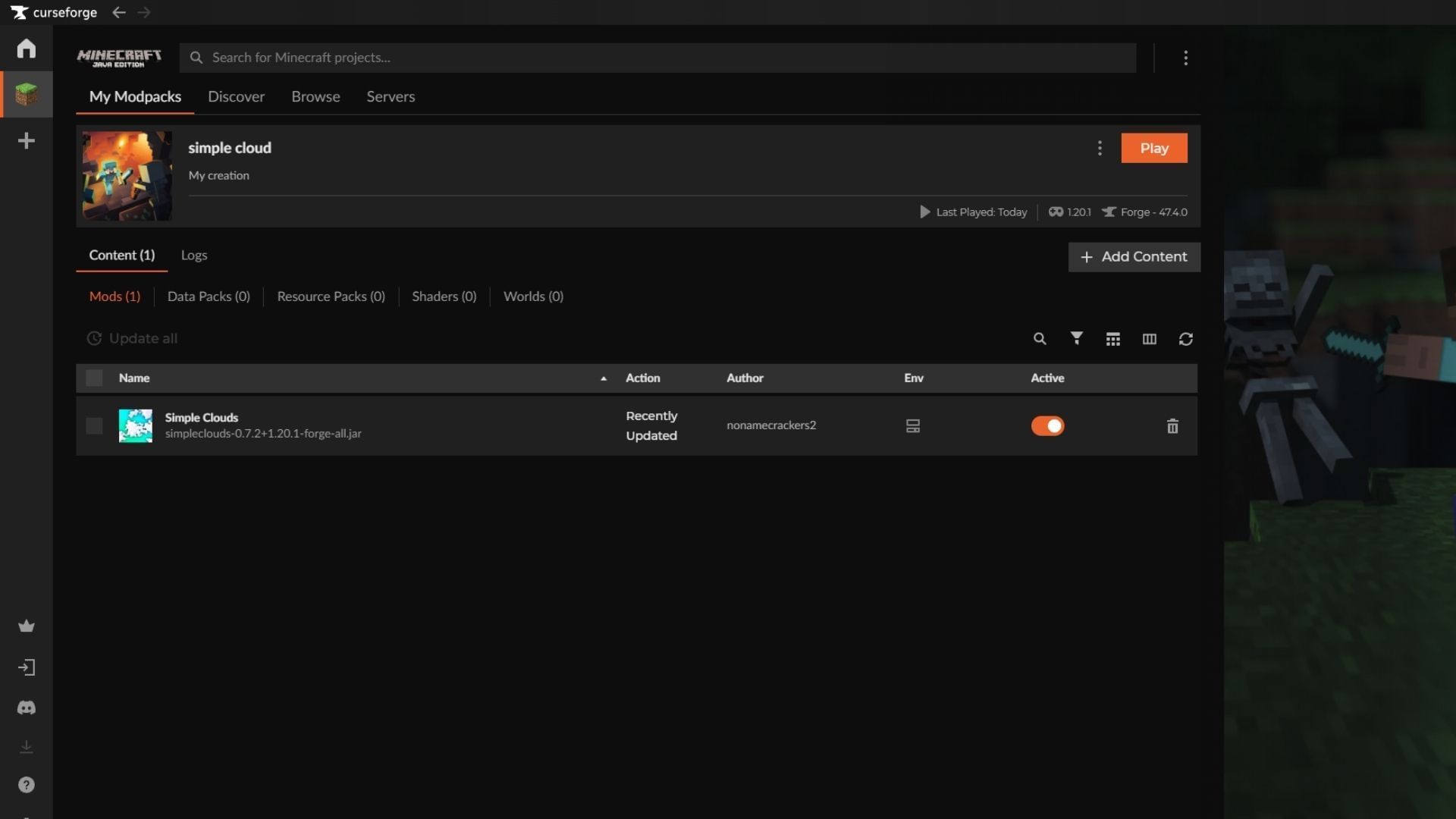Open the simple cloud modpack options menu
Viewport: 1456px width, 819px height.
[1100, 149]
